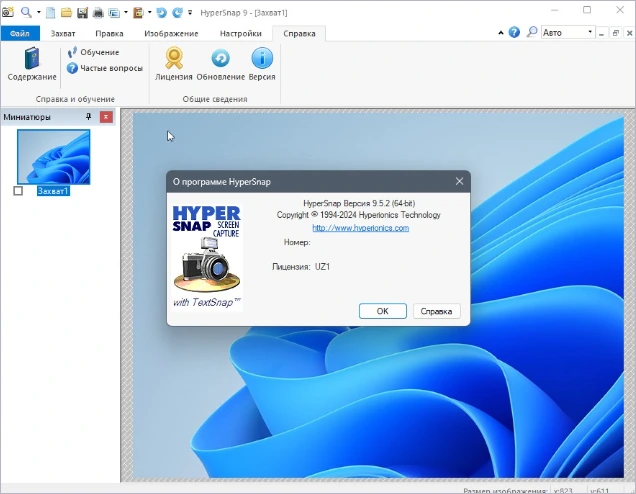Click the Лицензия: UZ1 value text

[322, 267]
